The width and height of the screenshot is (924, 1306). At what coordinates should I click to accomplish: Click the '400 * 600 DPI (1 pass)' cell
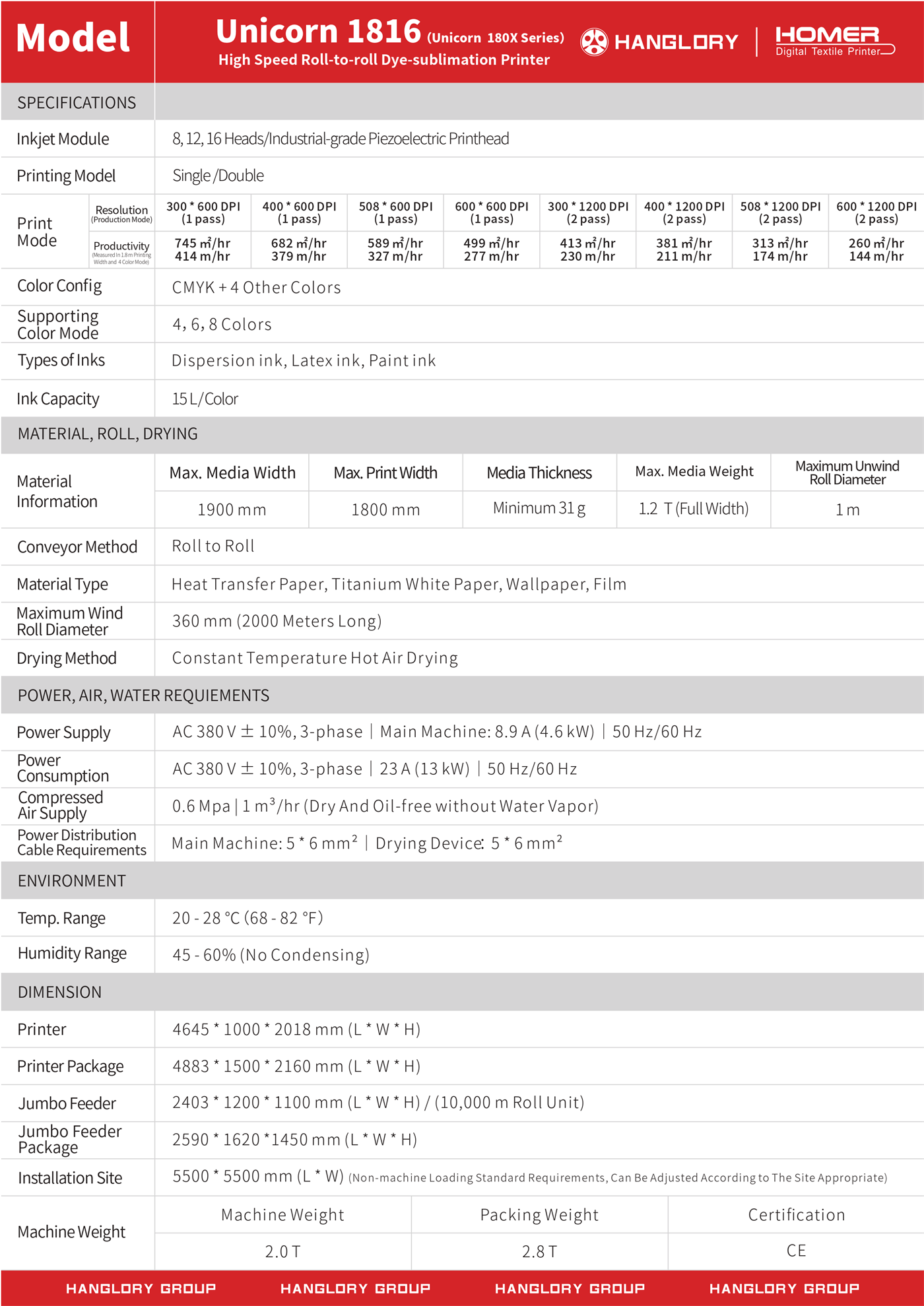pyautogui.click(x=299, y=212)
